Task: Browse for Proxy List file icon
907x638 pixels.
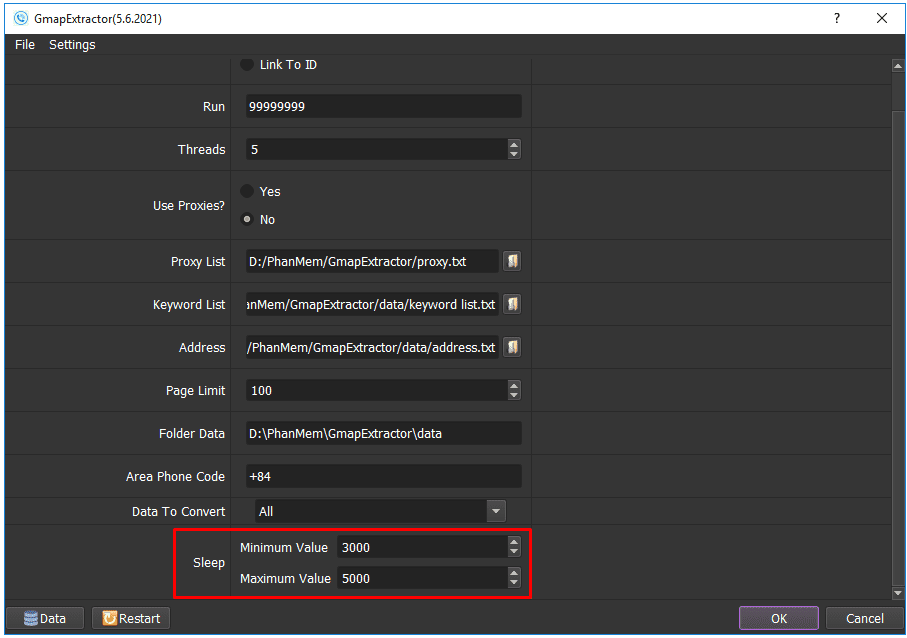Action: click(x=512, y=261)
